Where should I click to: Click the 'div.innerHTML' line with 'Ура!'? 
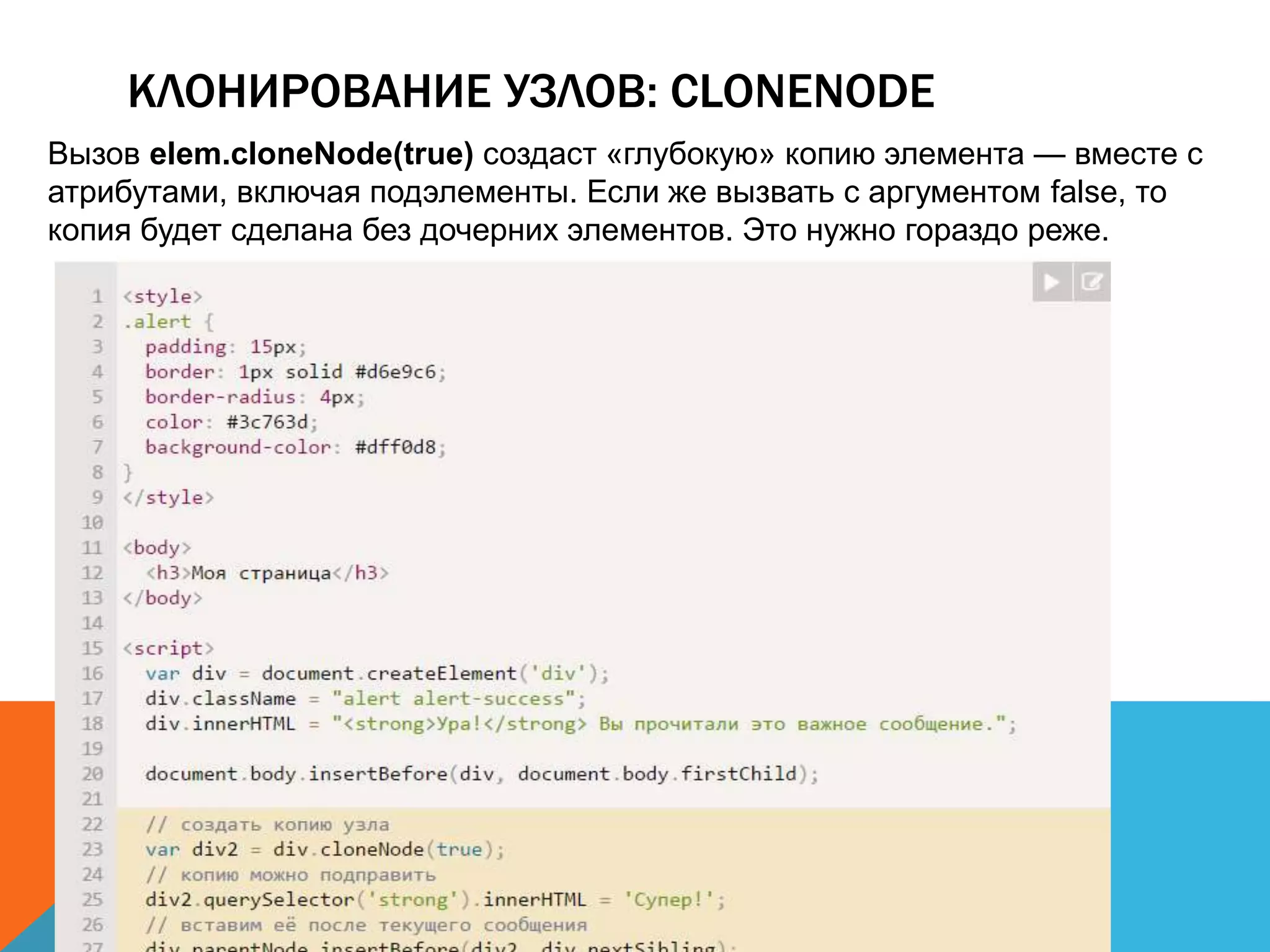[581, 724]
